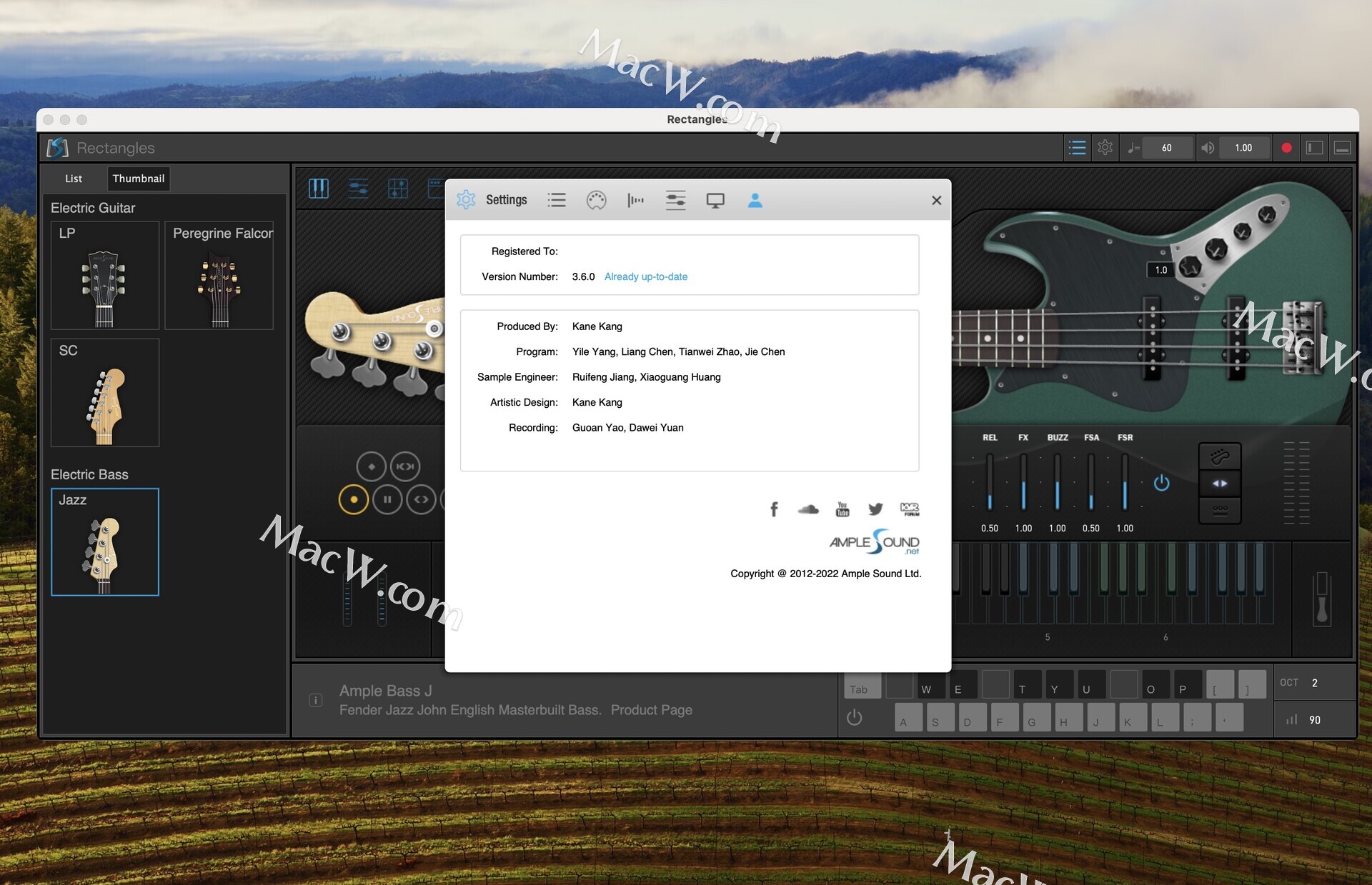Switch to the List tab
1372x885 pixels.
coord(74,179)
